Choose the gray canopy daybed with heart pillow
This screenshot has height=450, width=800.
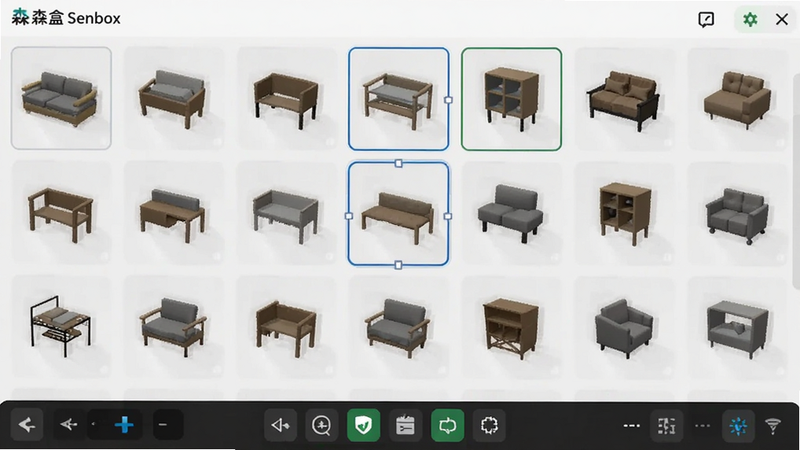coord(737,327)
